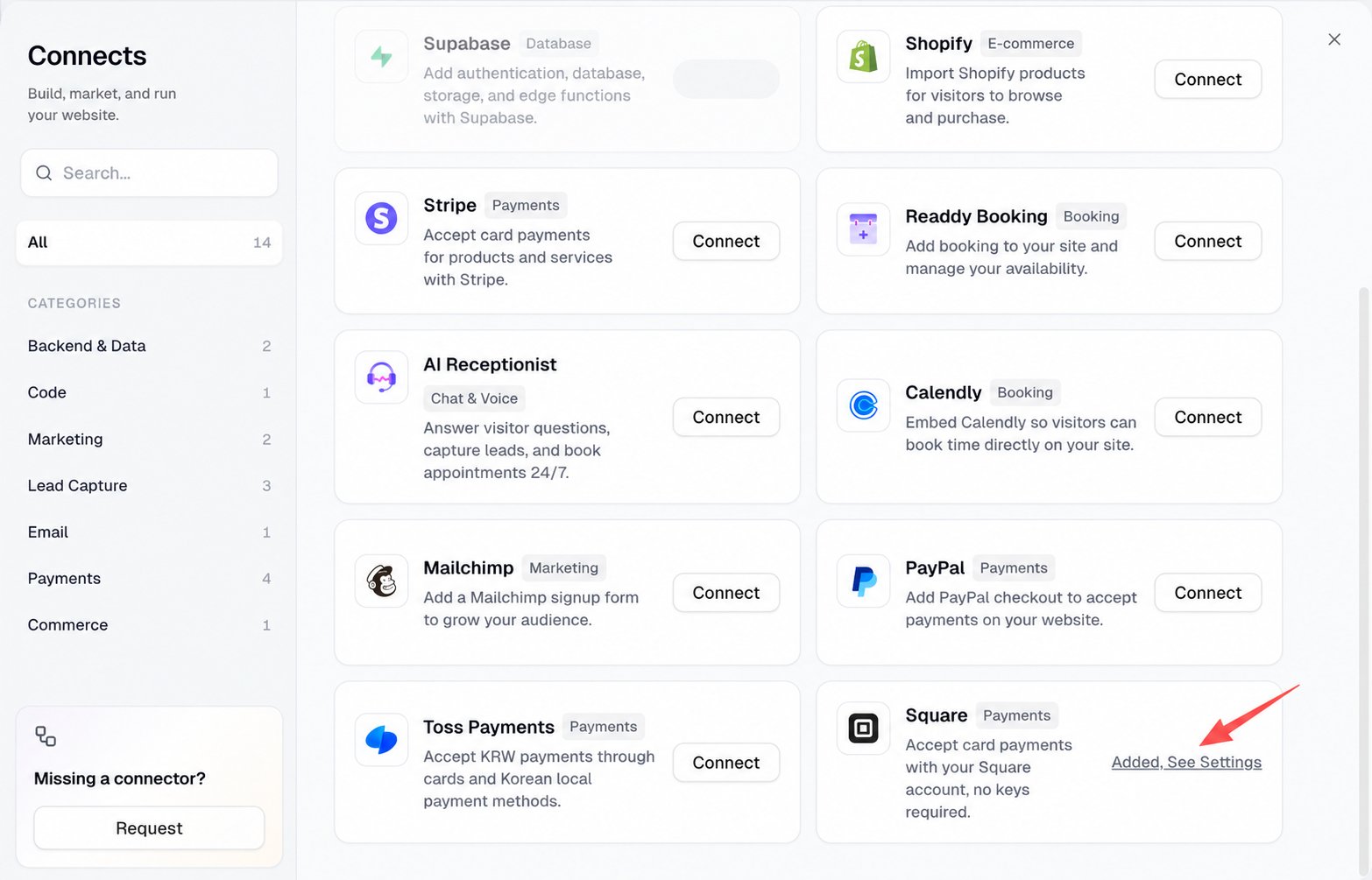Filter by Marketing category

149,439
